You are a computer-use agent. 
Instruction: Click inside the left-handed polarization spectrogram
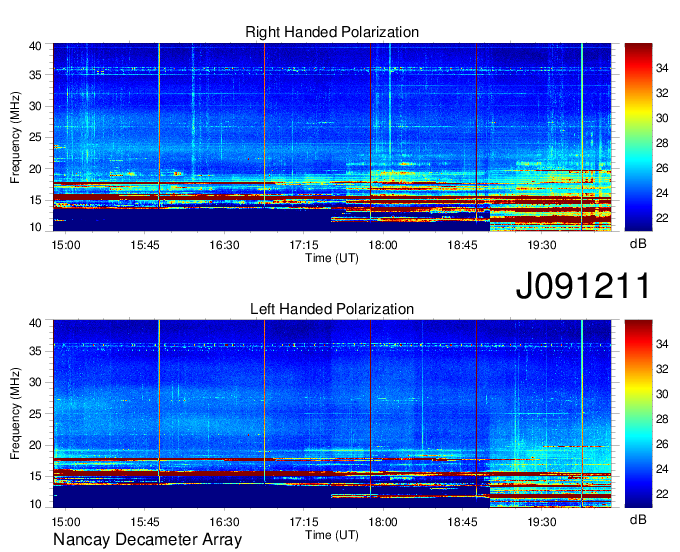332,413
